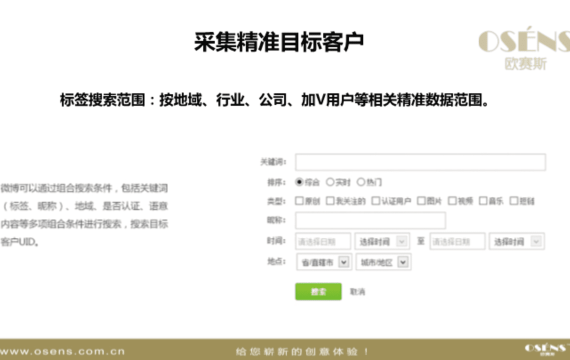The image size is (570, 360).
Task: Tick the 视频 type checkbox
Action: [452, 201]
